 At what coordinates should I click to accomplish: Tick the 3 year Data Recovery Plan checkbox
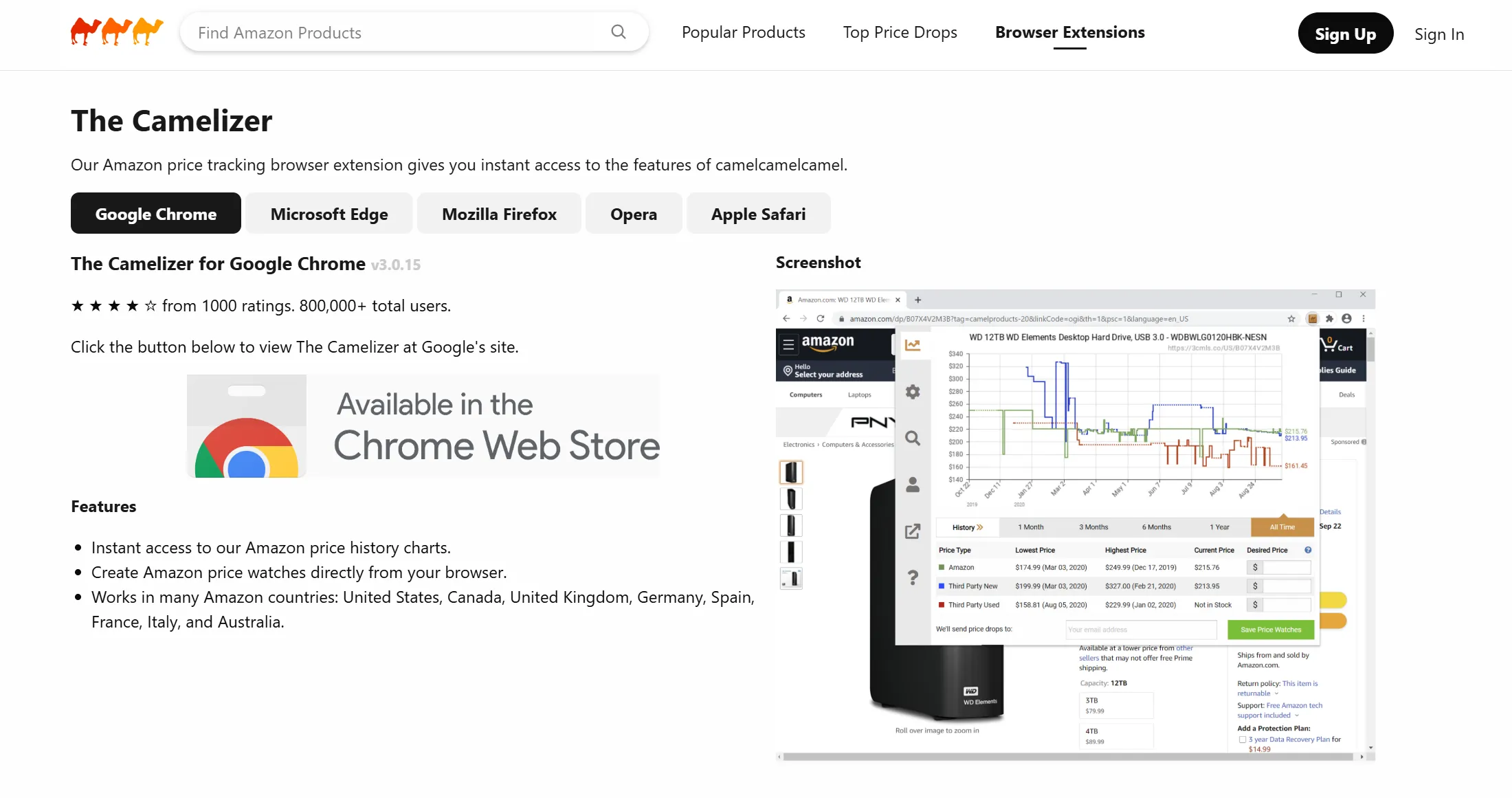click(1243, 740)
